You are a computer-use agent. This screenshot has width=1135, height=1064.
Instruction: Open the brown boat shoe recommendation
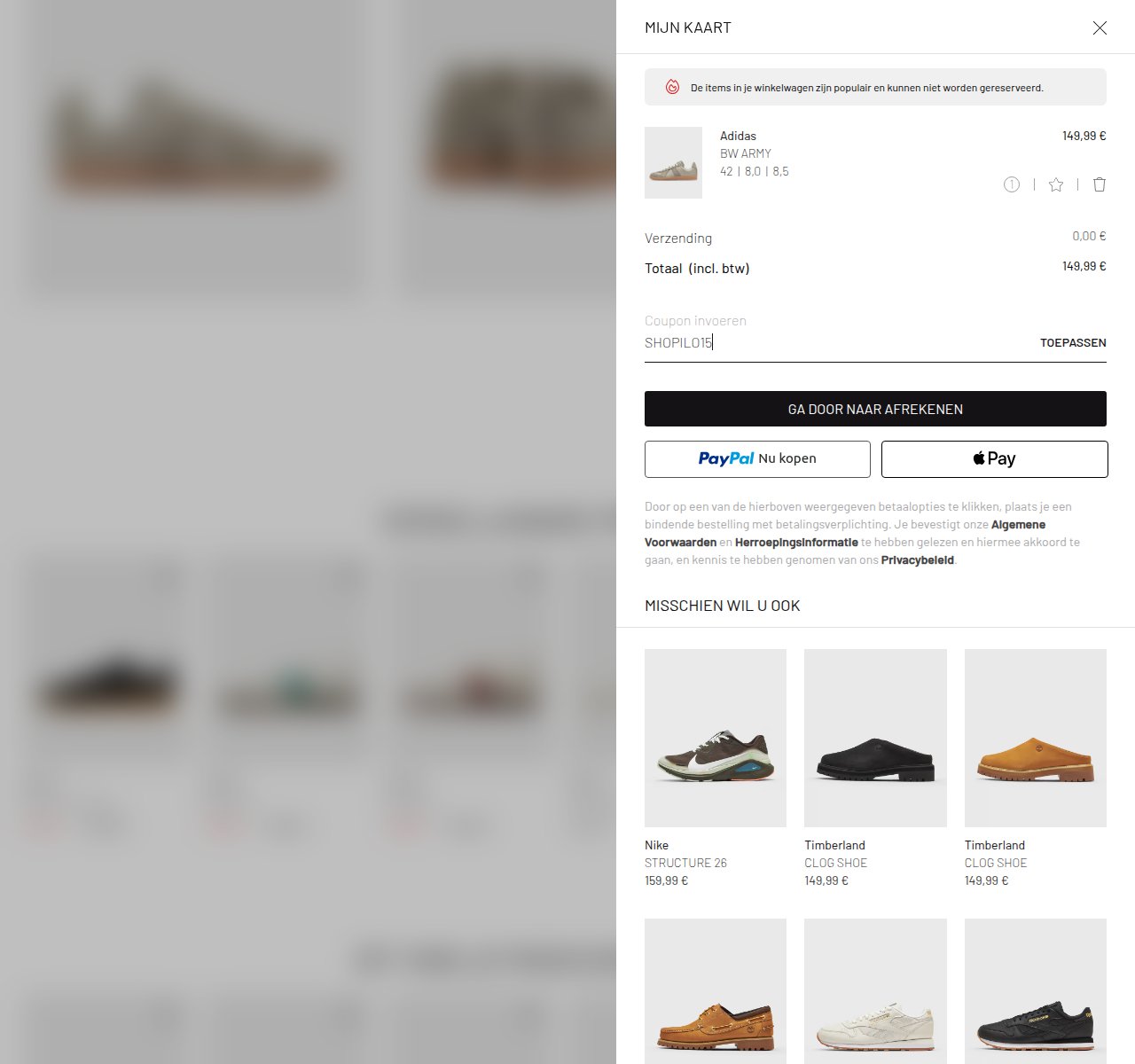pyautogui.click(x=716, y=991)
